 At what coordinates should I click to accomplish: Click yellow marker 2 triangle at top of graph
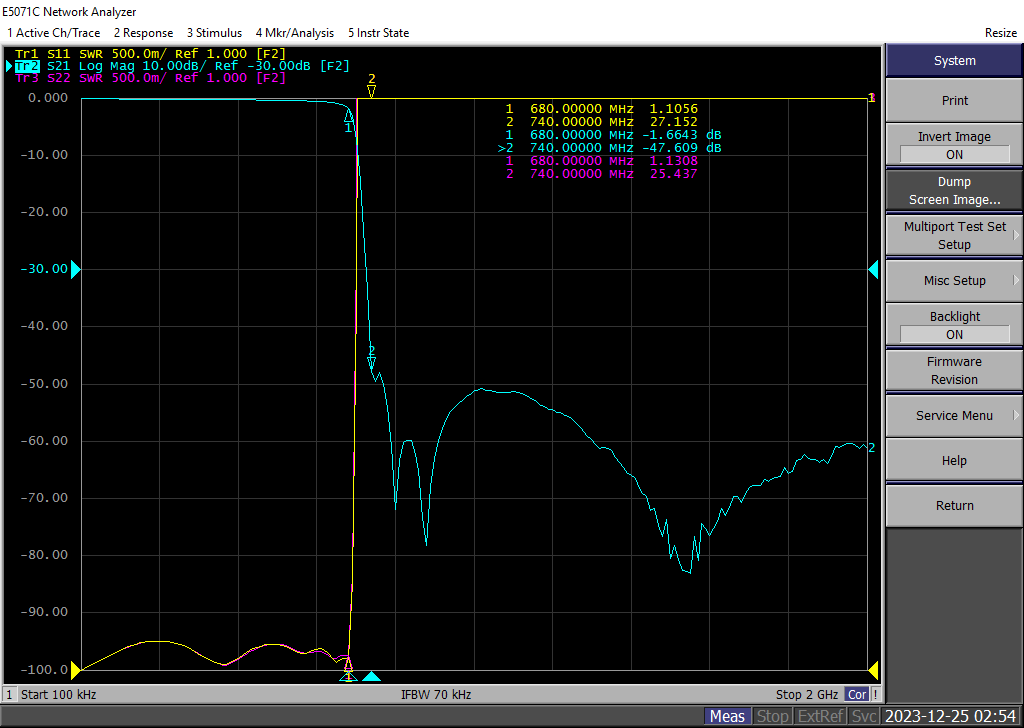[371, 91]
